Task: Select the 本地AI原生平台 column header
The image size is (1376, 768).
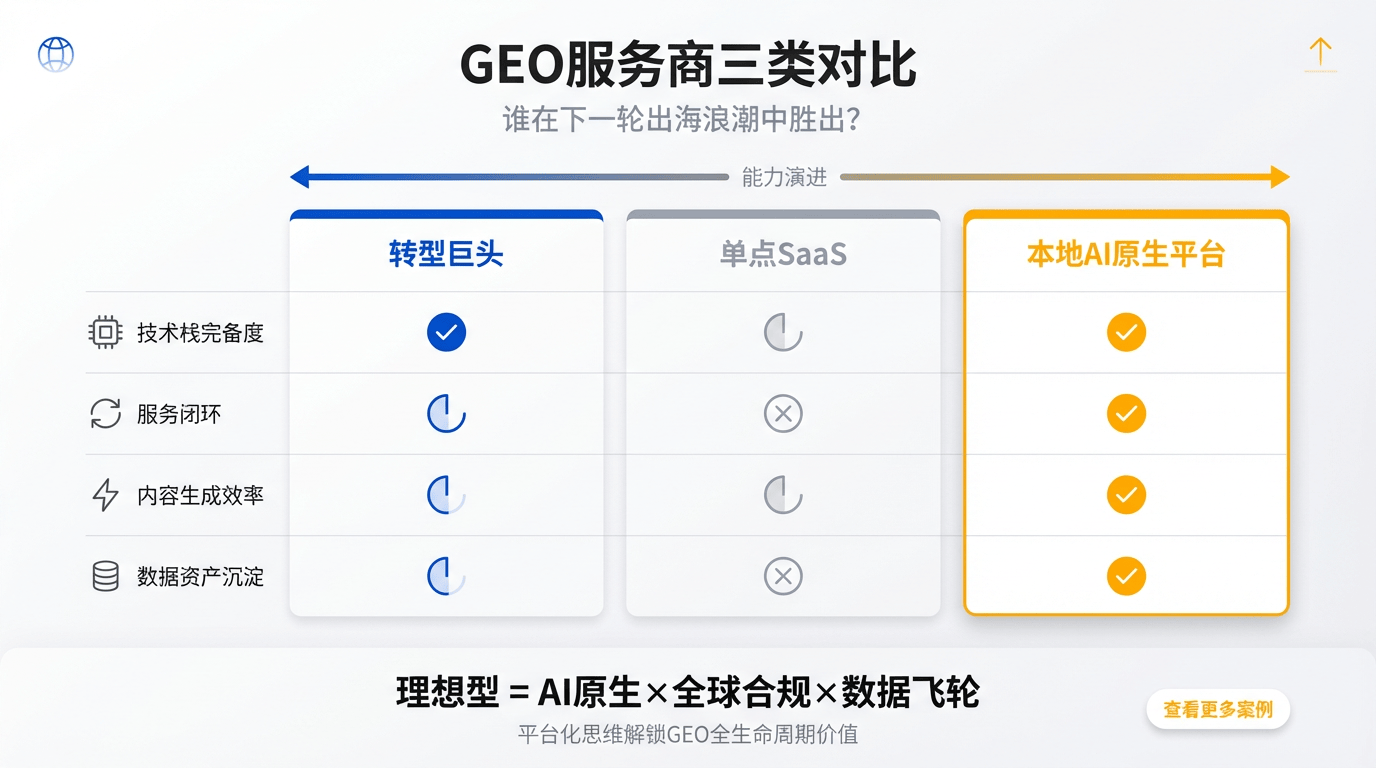Action: (x=1126, y=254)
